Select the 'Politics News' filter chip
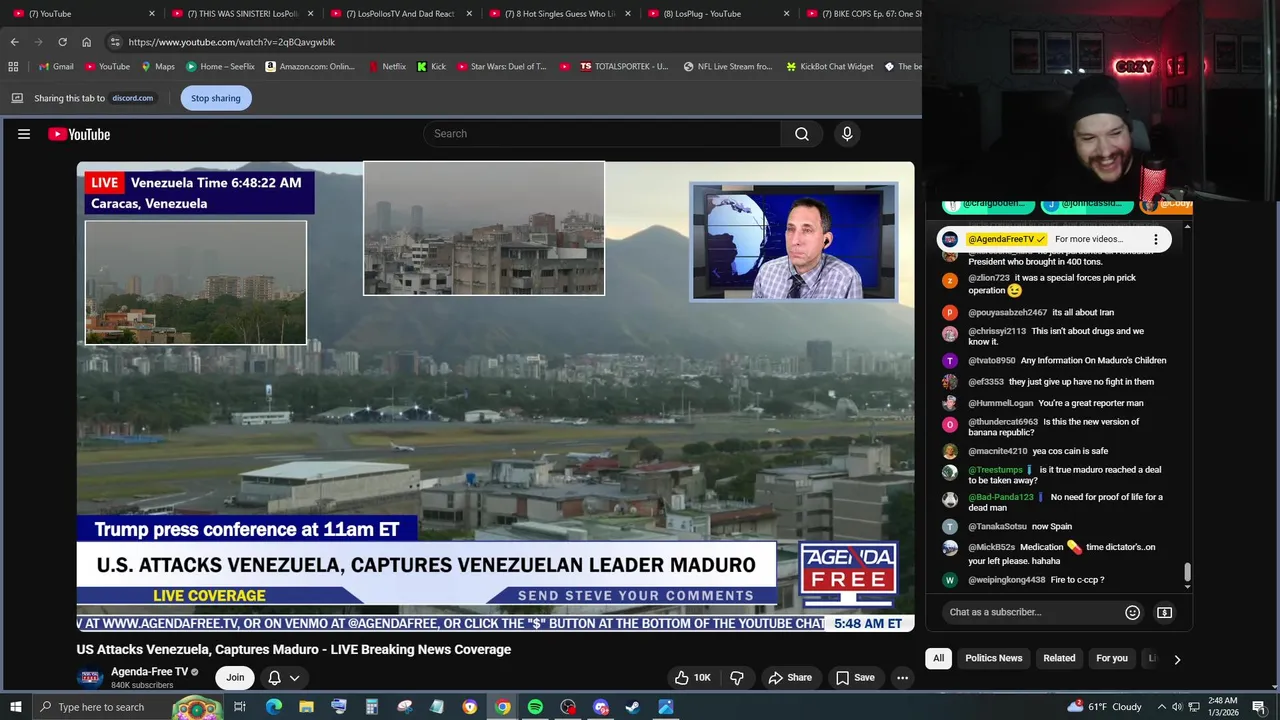This screenshot has height=720, width=1280. point(993,658)
